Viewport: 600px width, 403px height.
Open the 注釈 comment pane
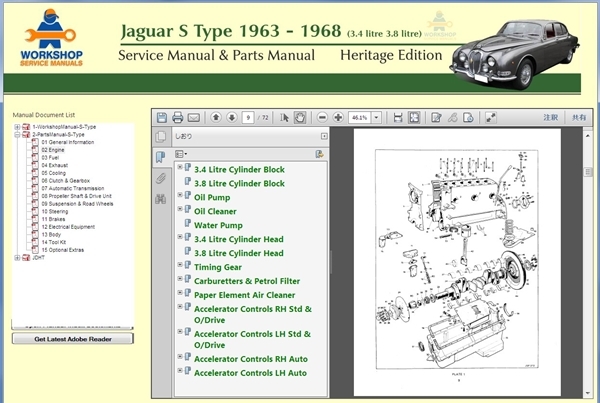coord(551,117)
